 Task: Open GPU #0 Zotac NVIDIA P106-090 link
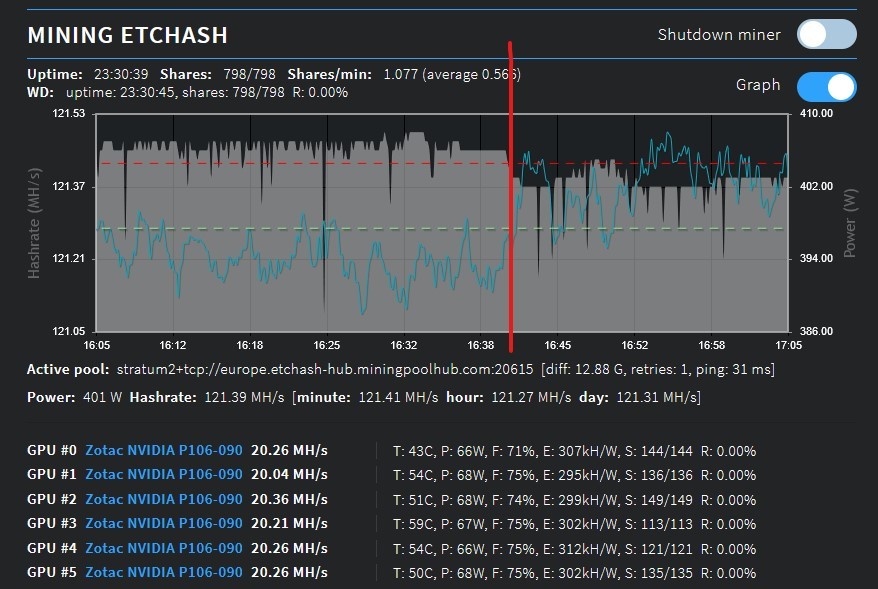pyautogui.click(x=164, y=450)
